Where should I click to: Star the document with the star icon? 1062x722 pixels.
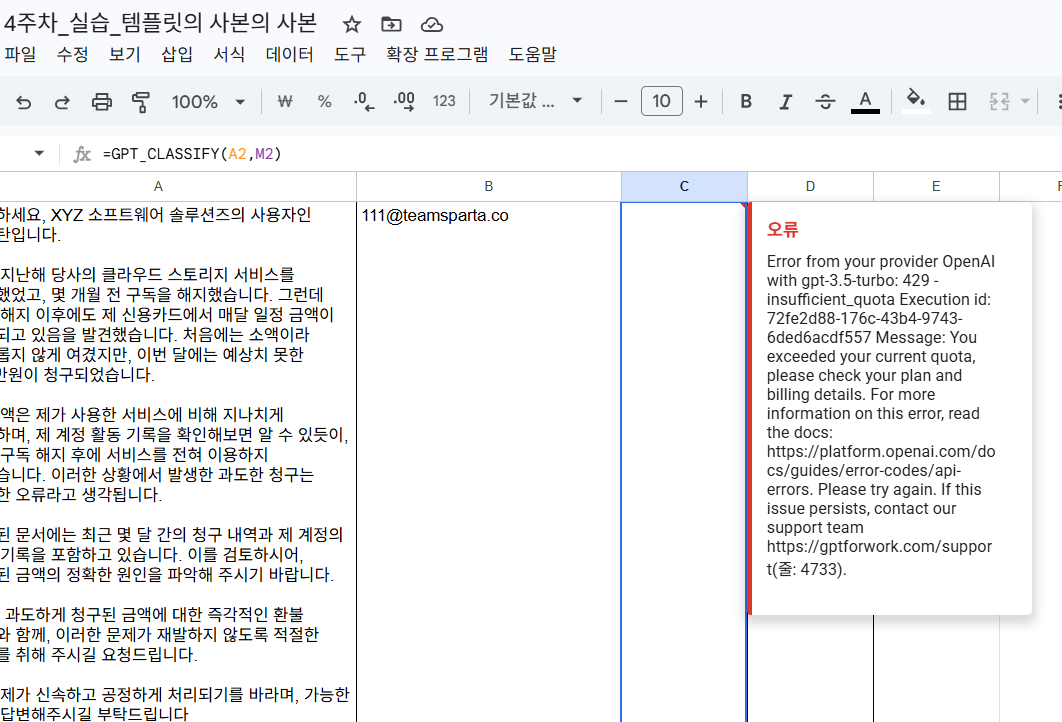352,25
